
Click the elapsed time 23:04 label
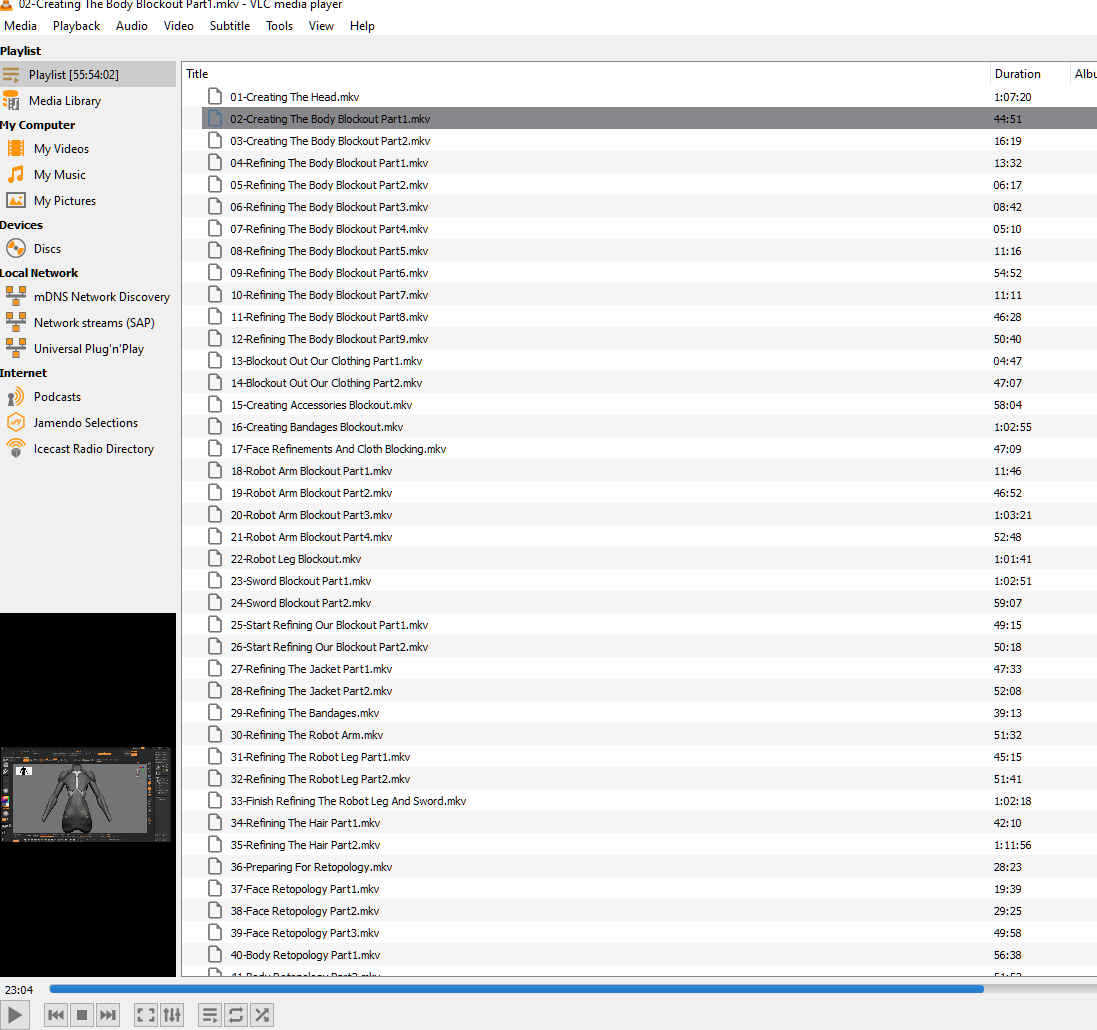(19, 989)
